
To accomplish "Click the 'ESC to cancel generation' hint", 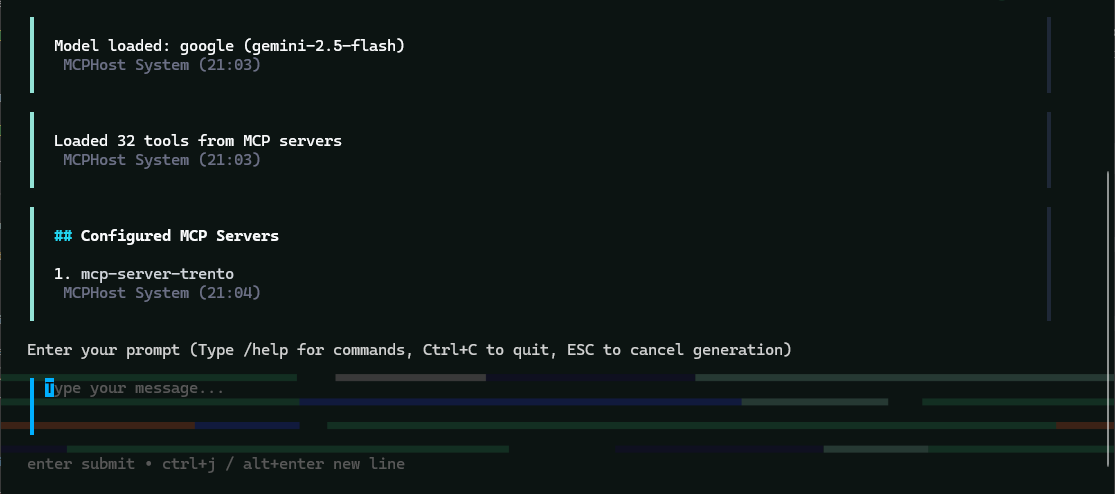I will click(675, 350).
